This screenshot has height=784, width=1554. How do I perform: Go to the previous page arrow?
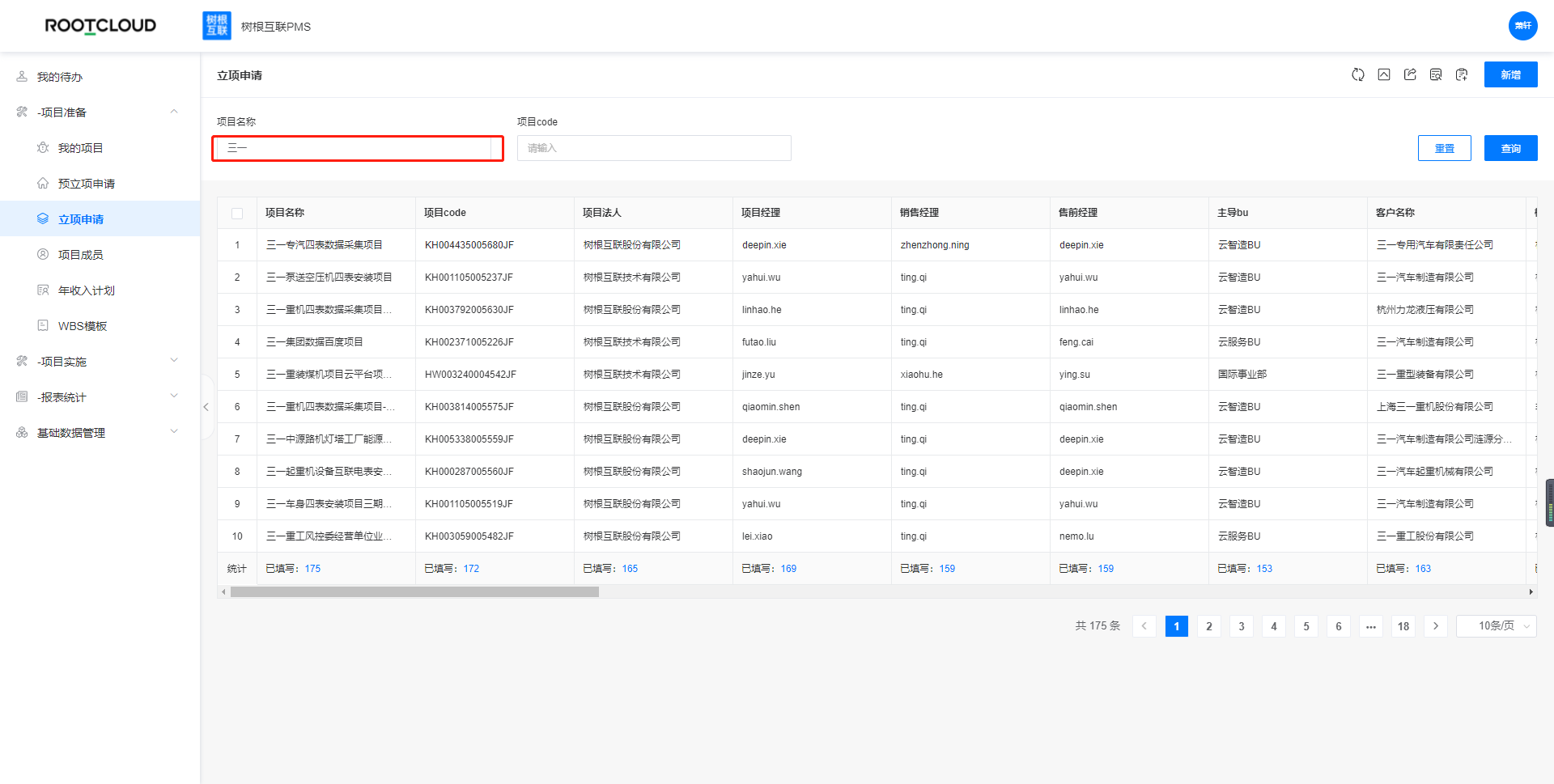click(1144, 626)
